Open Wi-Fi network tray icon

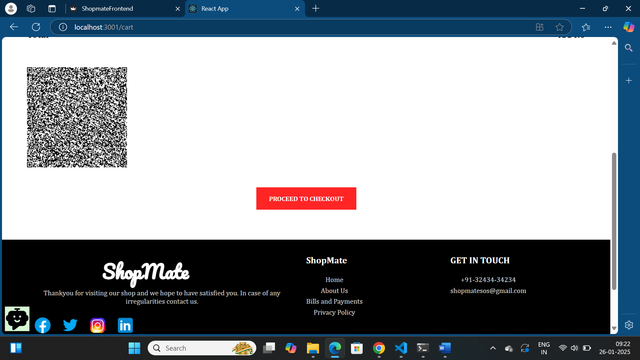(x=563, y=348)
